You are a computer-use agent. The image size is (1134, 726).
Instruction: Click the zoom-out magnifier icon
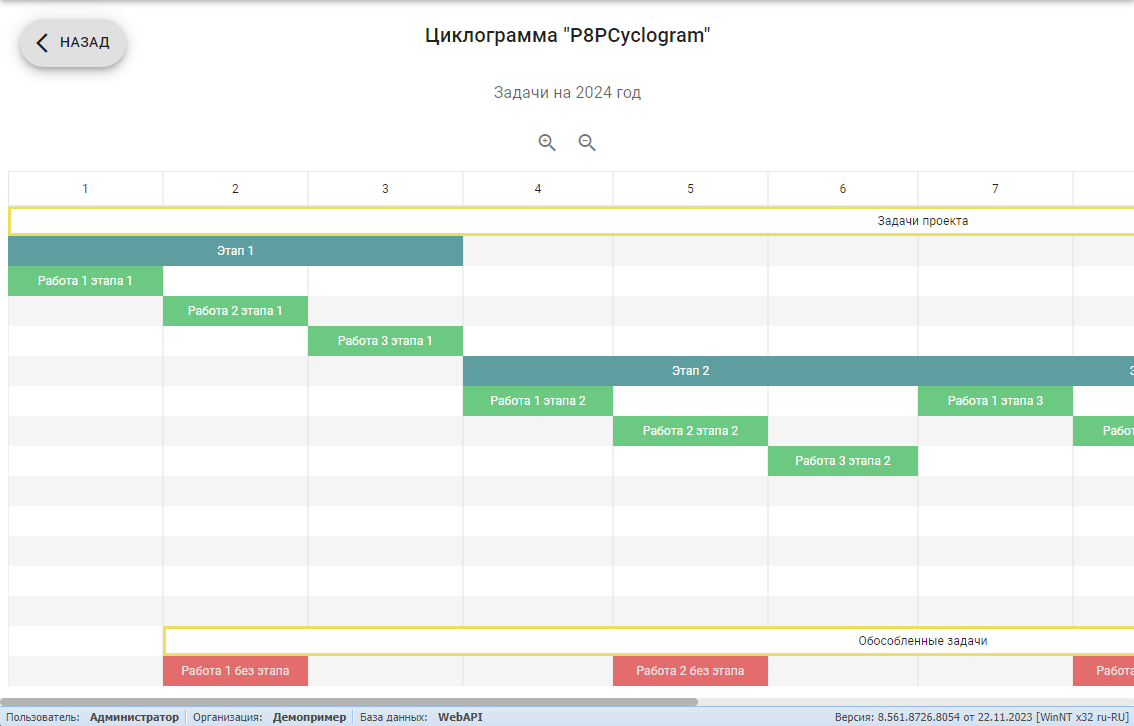[587, 142]
